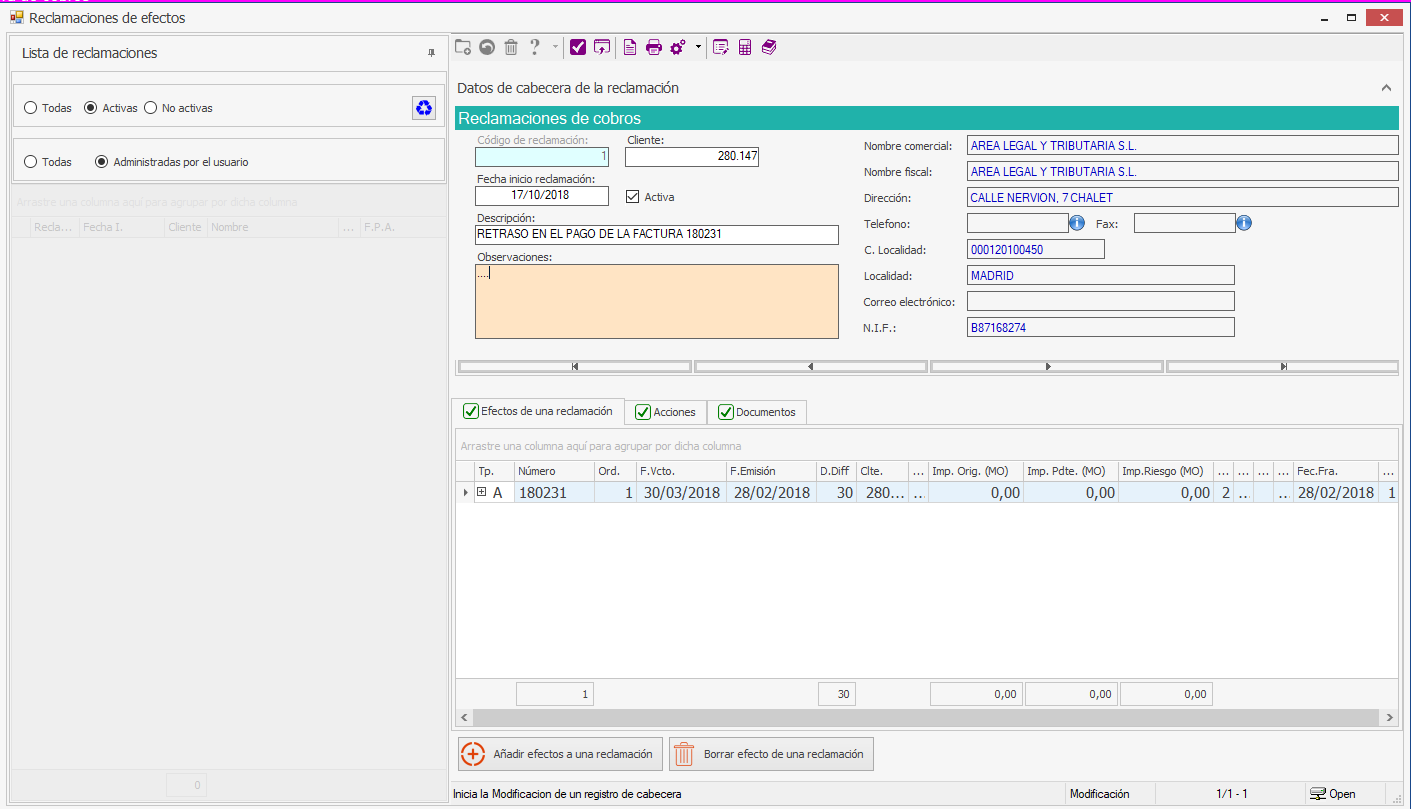Screen dimensions: 1411x809
Task: Click into the Observaciones text area
Action: tap(656, 301)
